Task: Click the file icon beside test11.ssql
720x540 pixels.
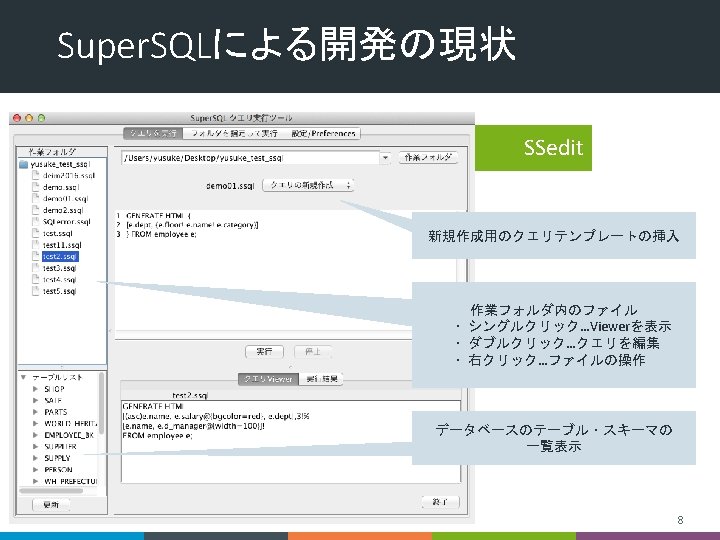Action: [x=35, y=244]
